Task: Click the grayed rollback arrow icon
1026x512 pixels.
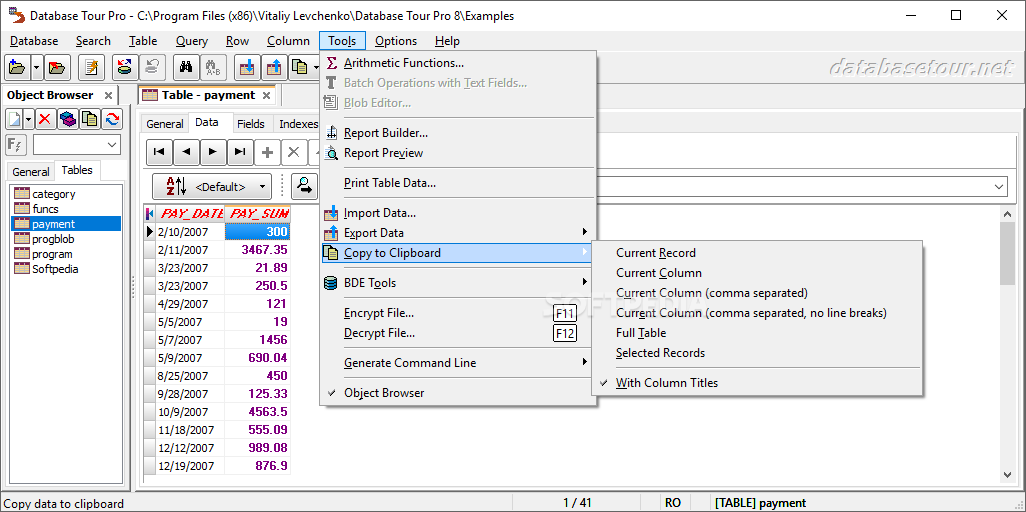Action: point(152,67)
